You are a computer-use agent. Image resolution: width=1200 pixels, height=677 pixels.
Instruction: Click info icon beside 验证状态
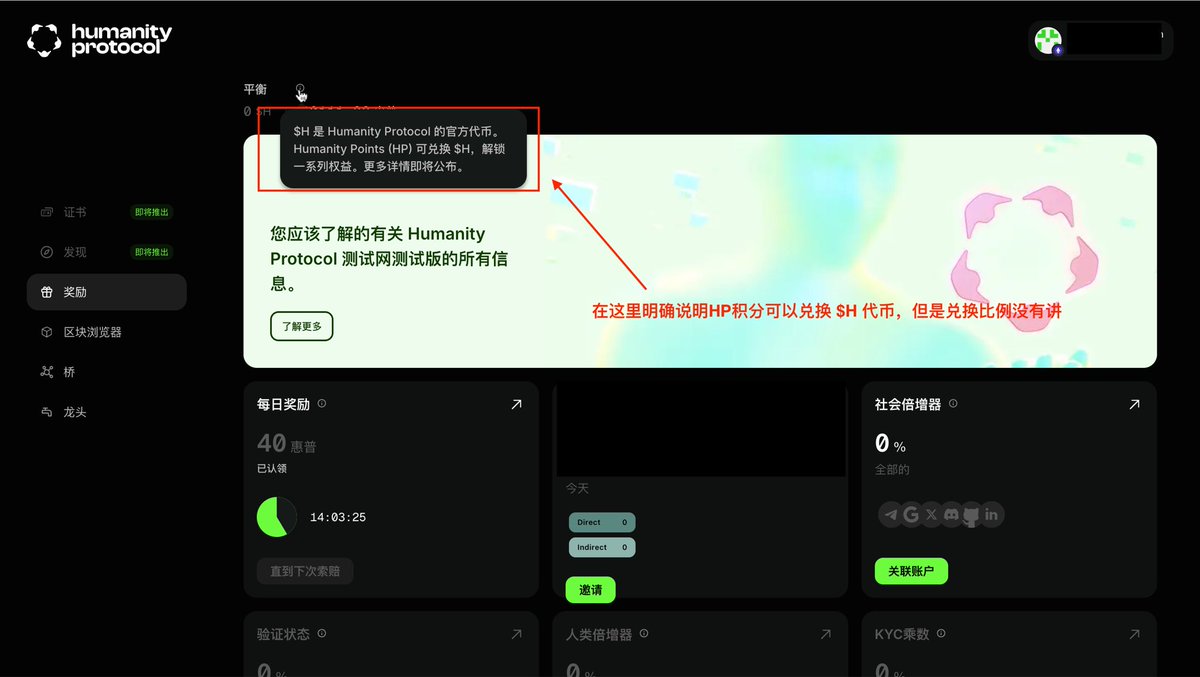point(322,634)
